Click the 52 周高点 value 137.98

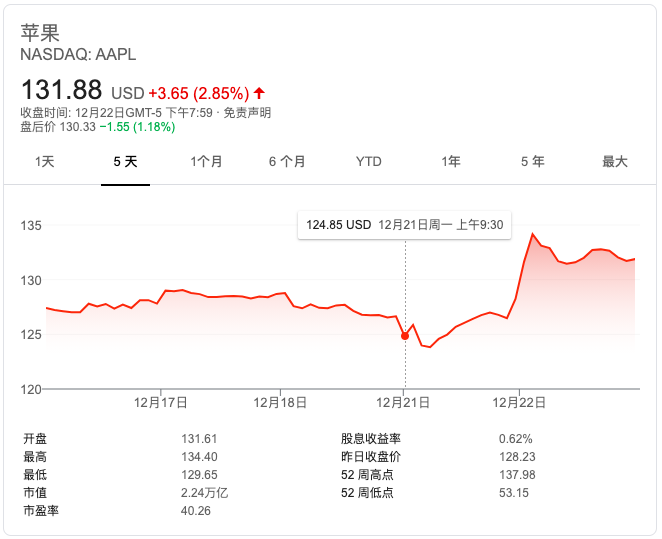[516, 474]
